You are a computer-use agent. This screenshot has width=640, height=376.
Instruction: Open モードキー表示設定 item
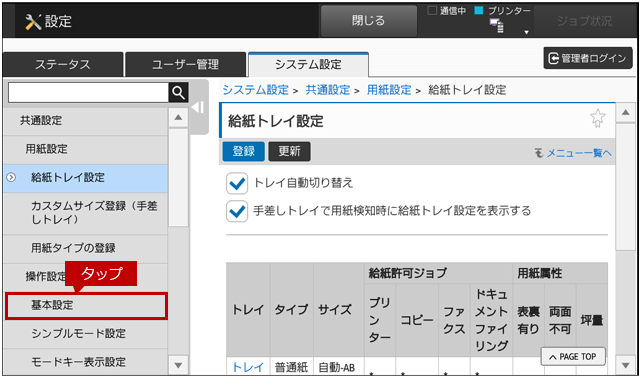[85, 362]
